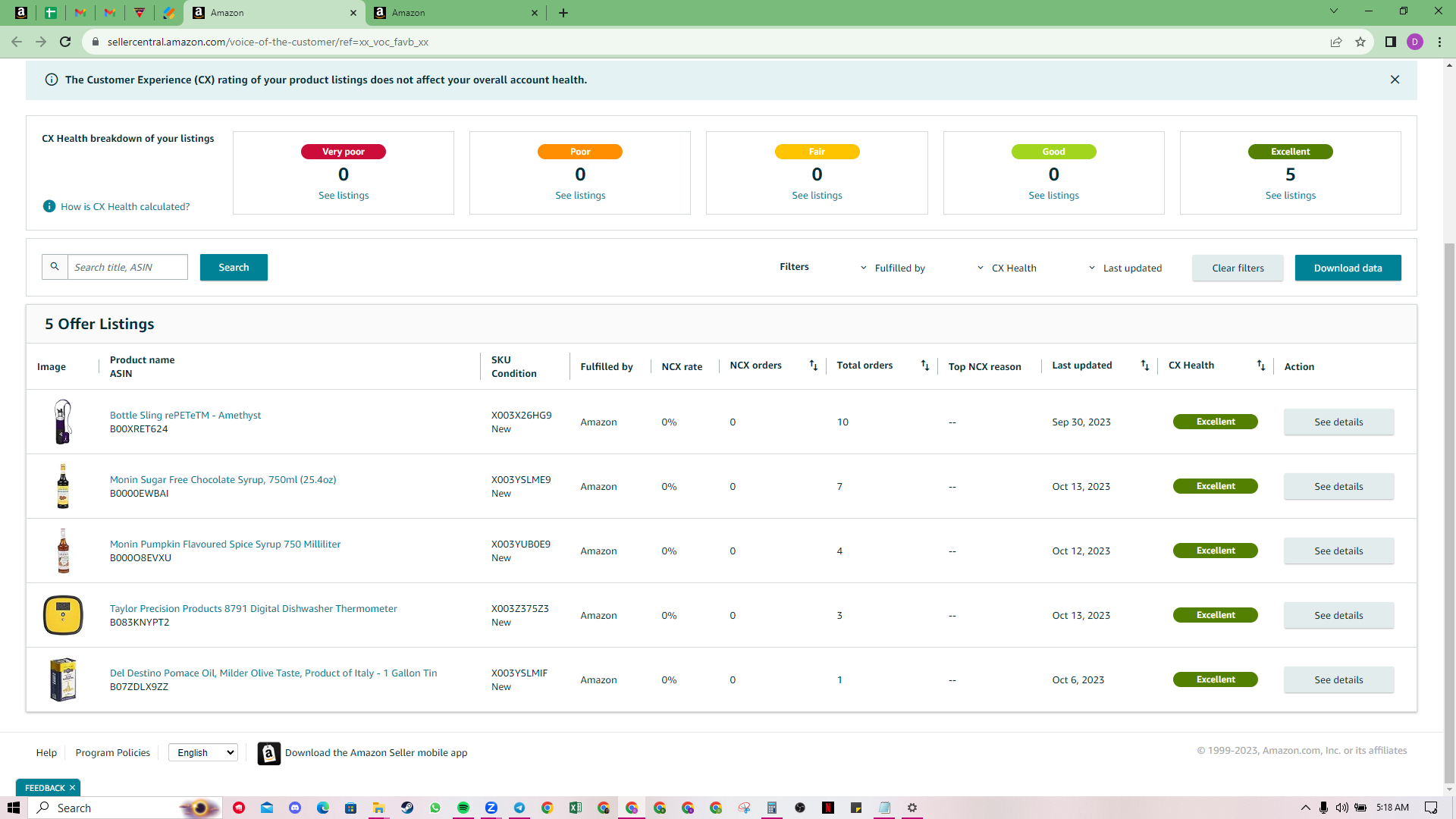The width and height of the screenshot is (1456, 819).
Task: See listings under Fair
Action: [x=817, y=196]
